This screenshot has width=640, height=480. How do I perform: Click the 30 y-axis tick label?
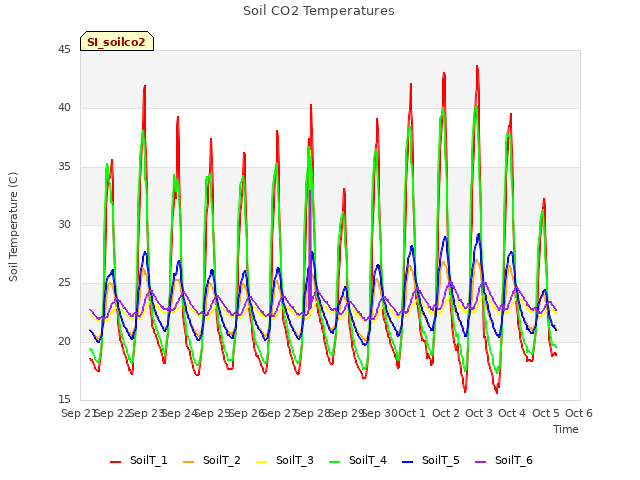pos(64,224)
